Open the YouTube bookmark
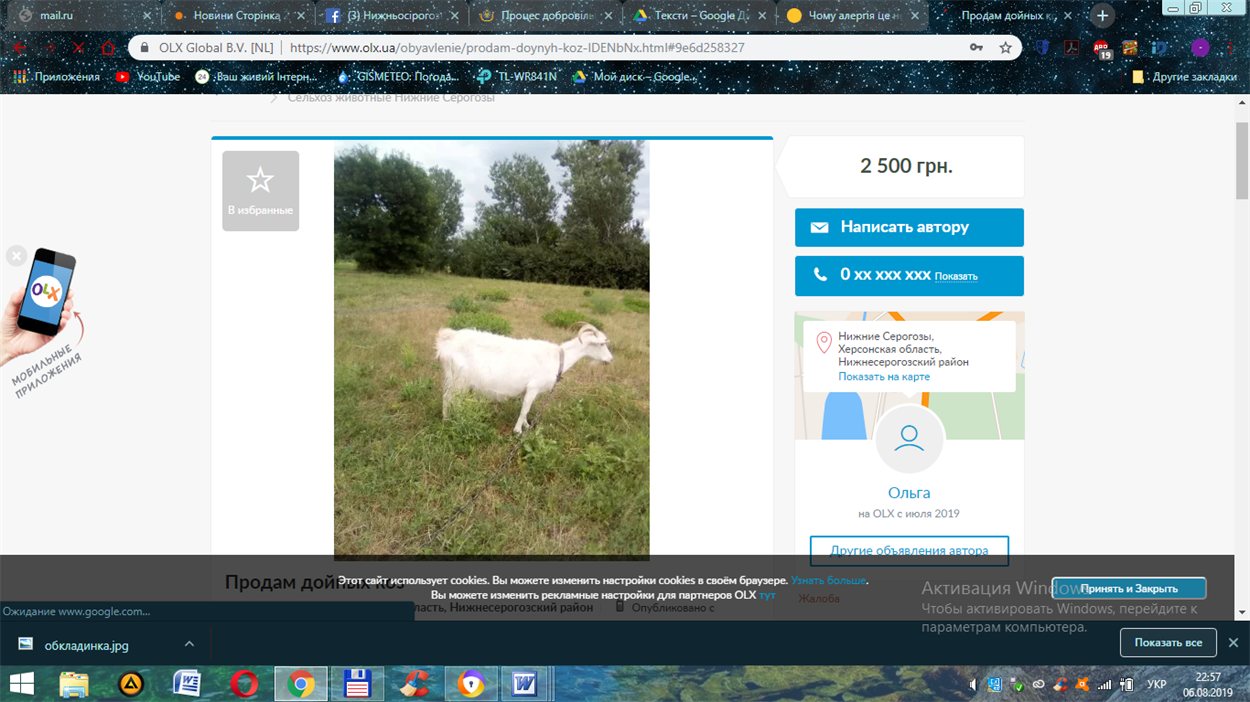Image resolution: width=1250 pixels, height=702 pixels. pyautogui.click(x=148, y=77)
